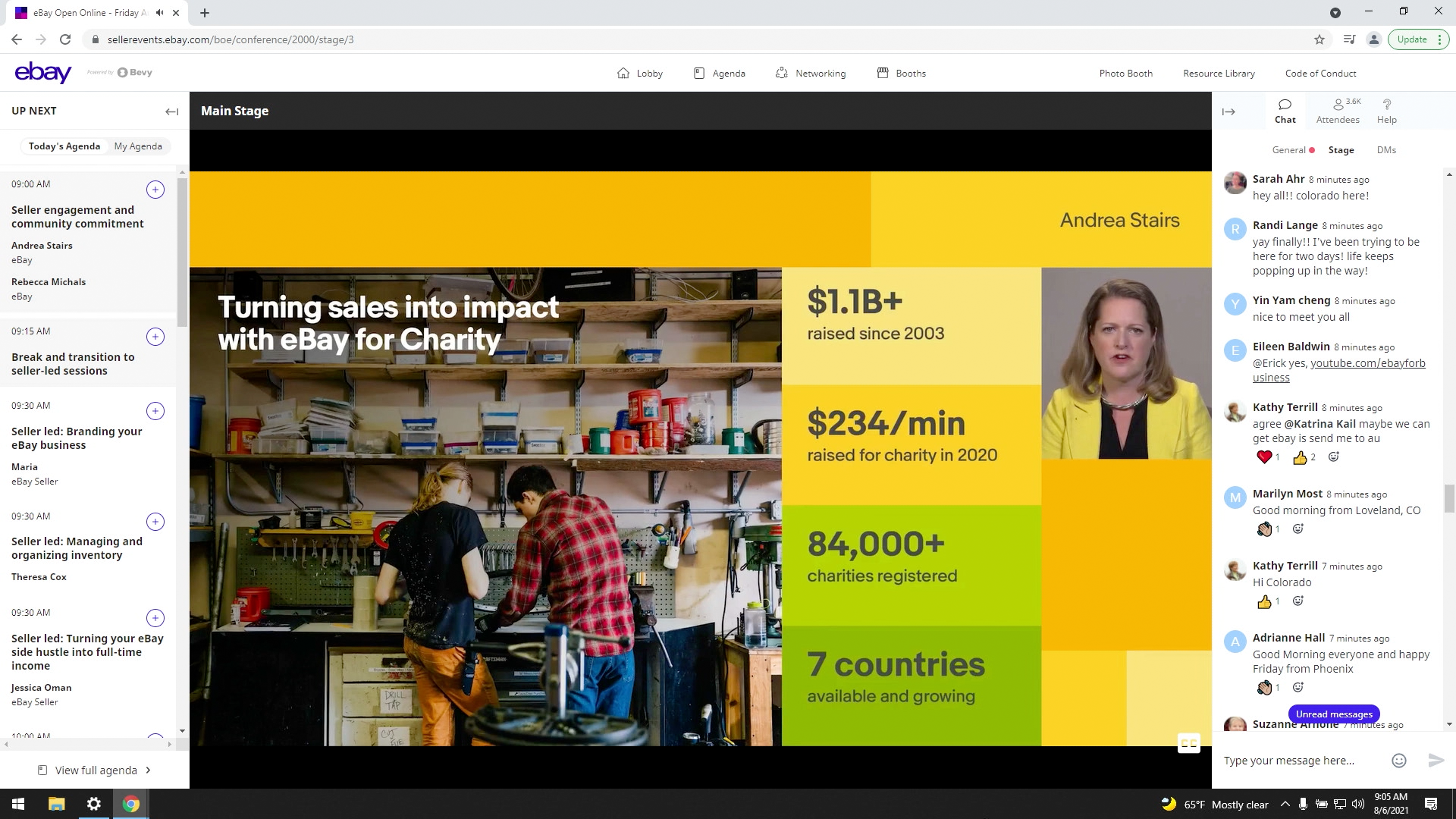Open the Attendees panel
The height and width of the screenshot is (819, 1456).
pyautogui.click(x=1338, y=111)
